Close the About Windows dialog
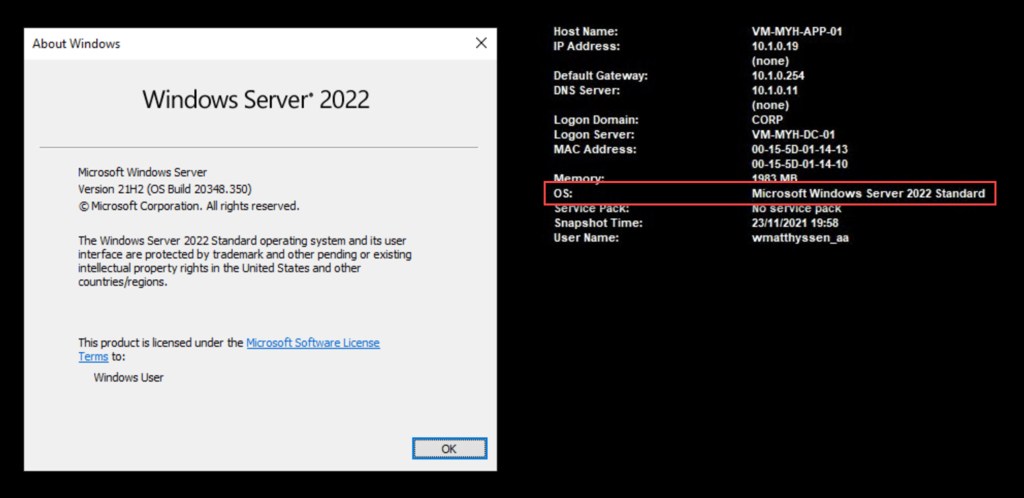1024x498 pixels. (481, 43)
